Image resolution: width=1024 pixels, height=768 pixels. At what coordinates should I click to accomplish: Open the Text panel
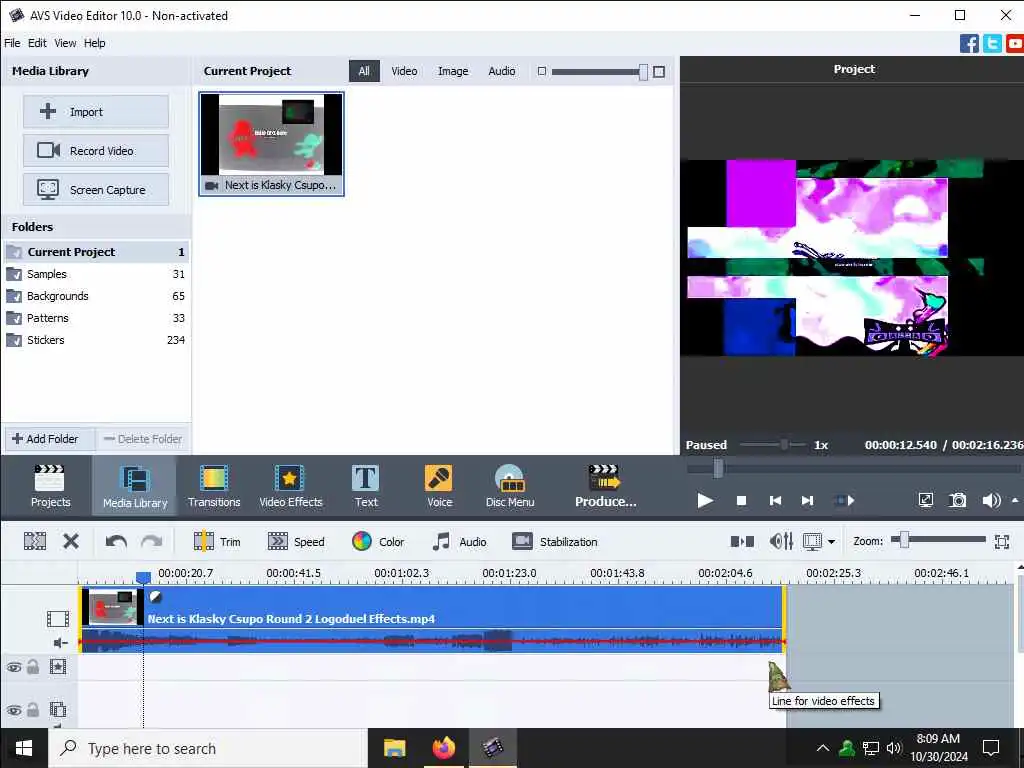tap(366, 486)
